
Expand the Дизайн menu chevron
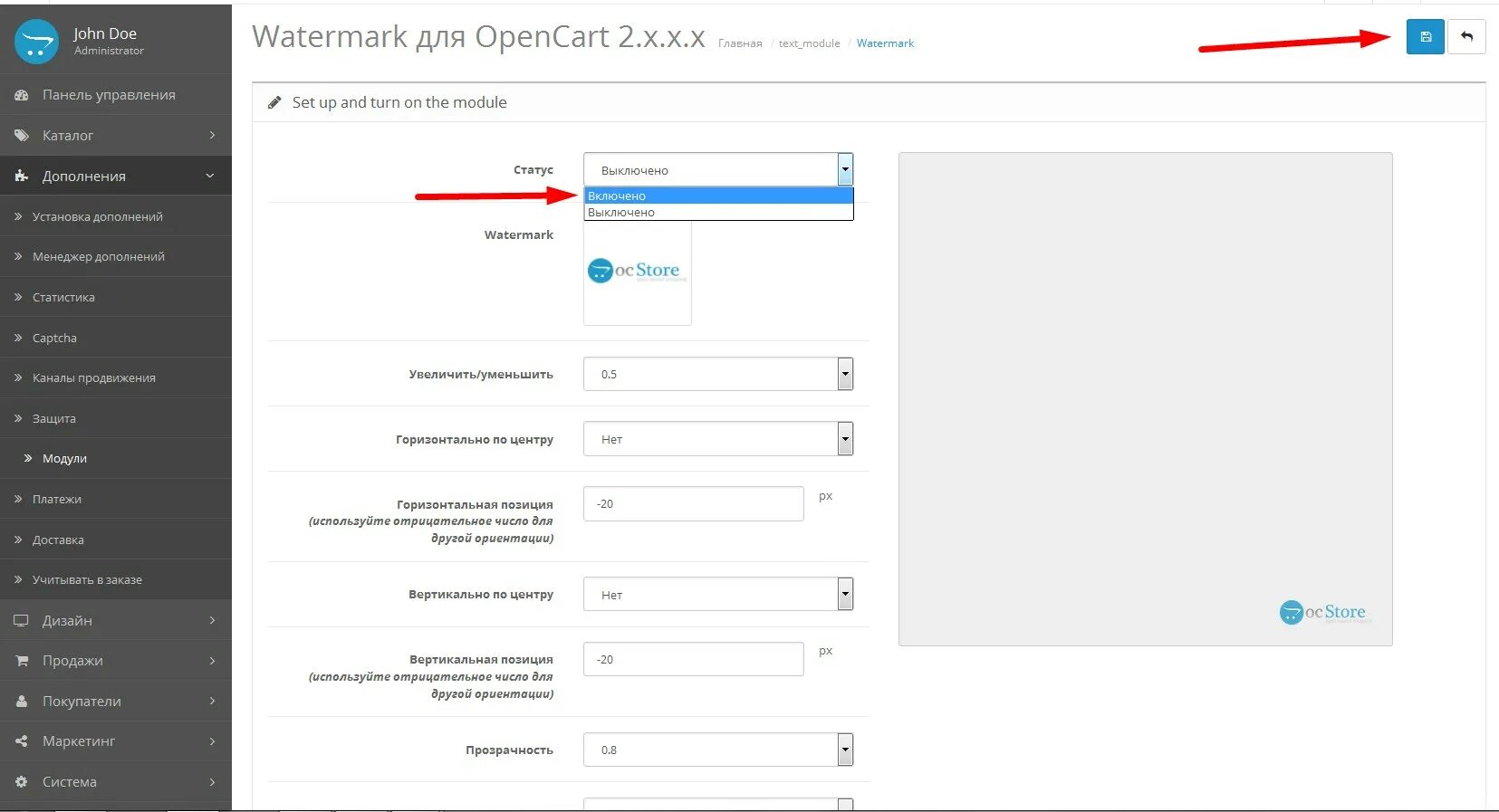click(212, 621)
